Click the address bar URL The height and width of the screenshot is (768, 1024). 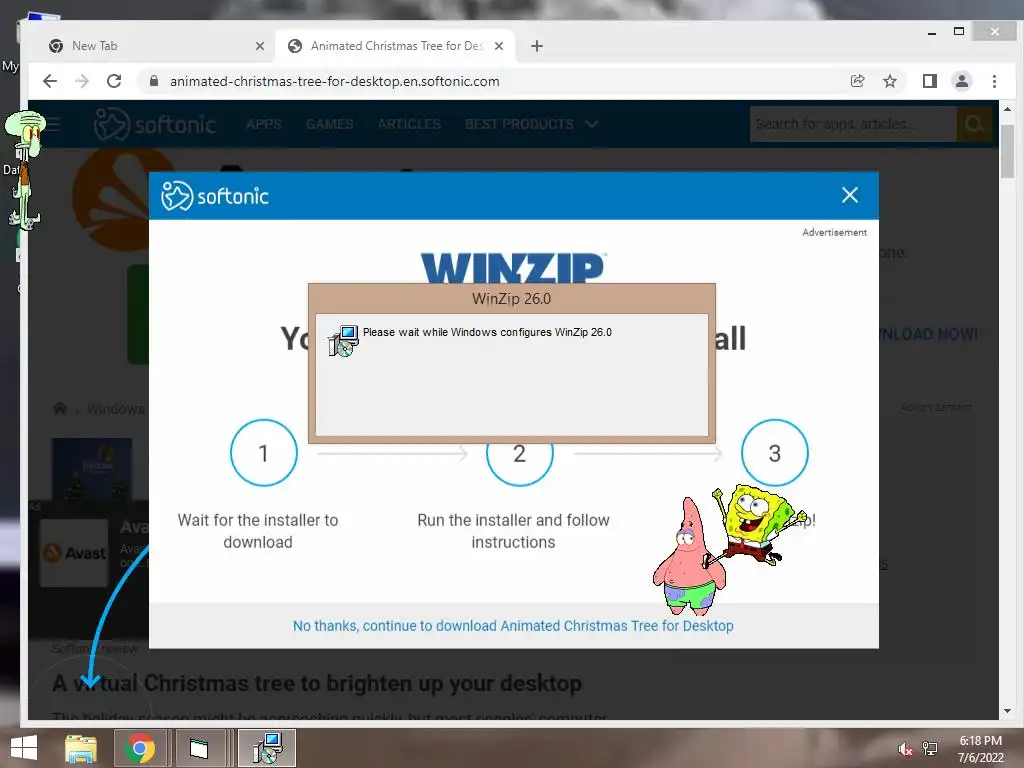pos(334,81)
